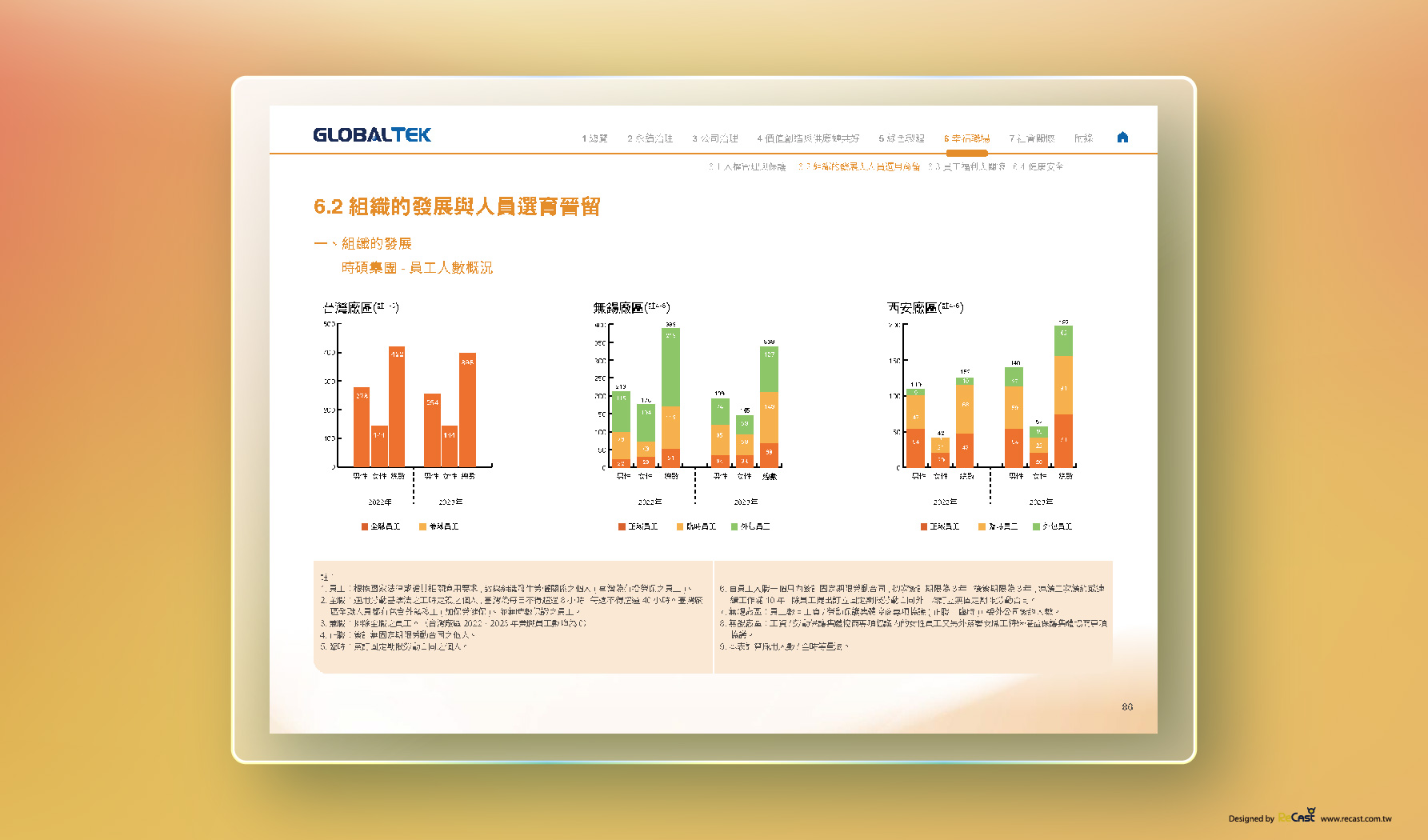Click the 2023年 label under Taiwan chart
Screen dimensions: 1428x840
[x=450, y=502]
